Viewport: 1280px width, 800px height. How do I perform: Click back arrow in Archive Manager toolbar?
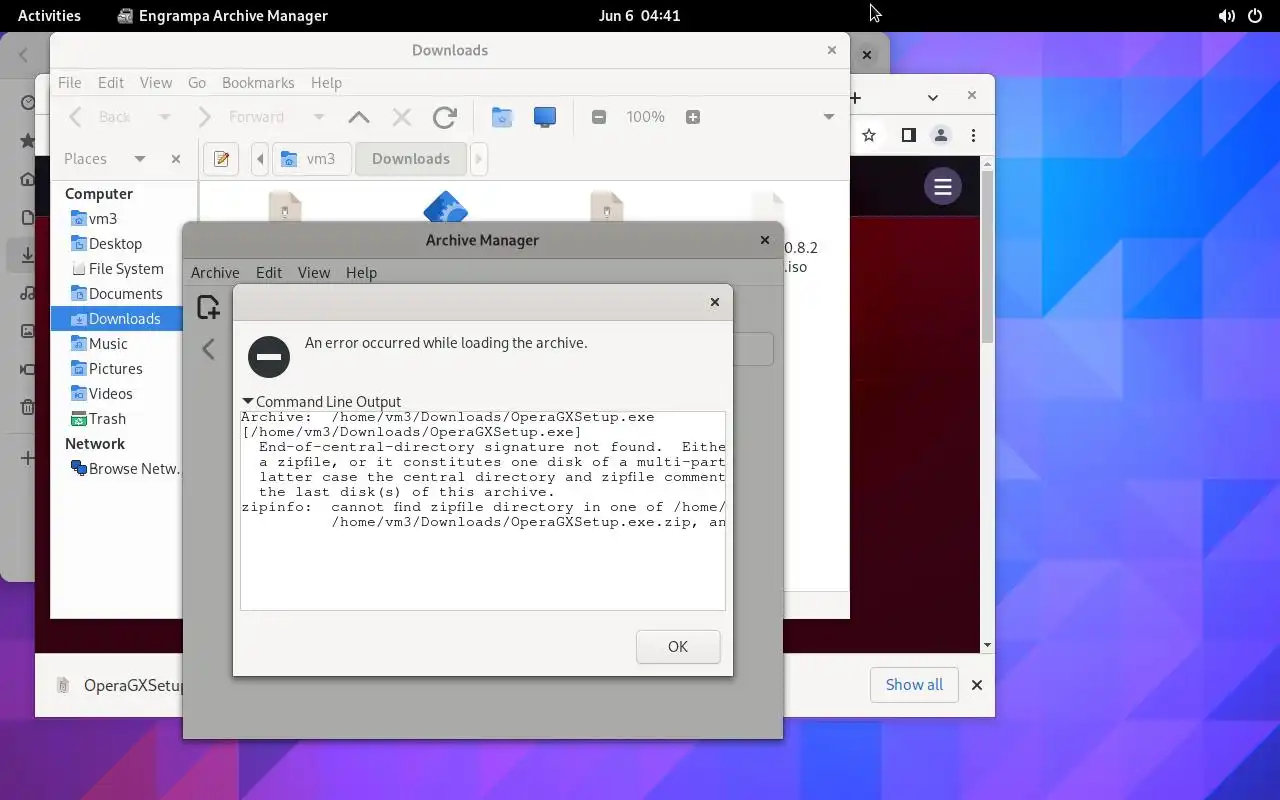[208, 349]
